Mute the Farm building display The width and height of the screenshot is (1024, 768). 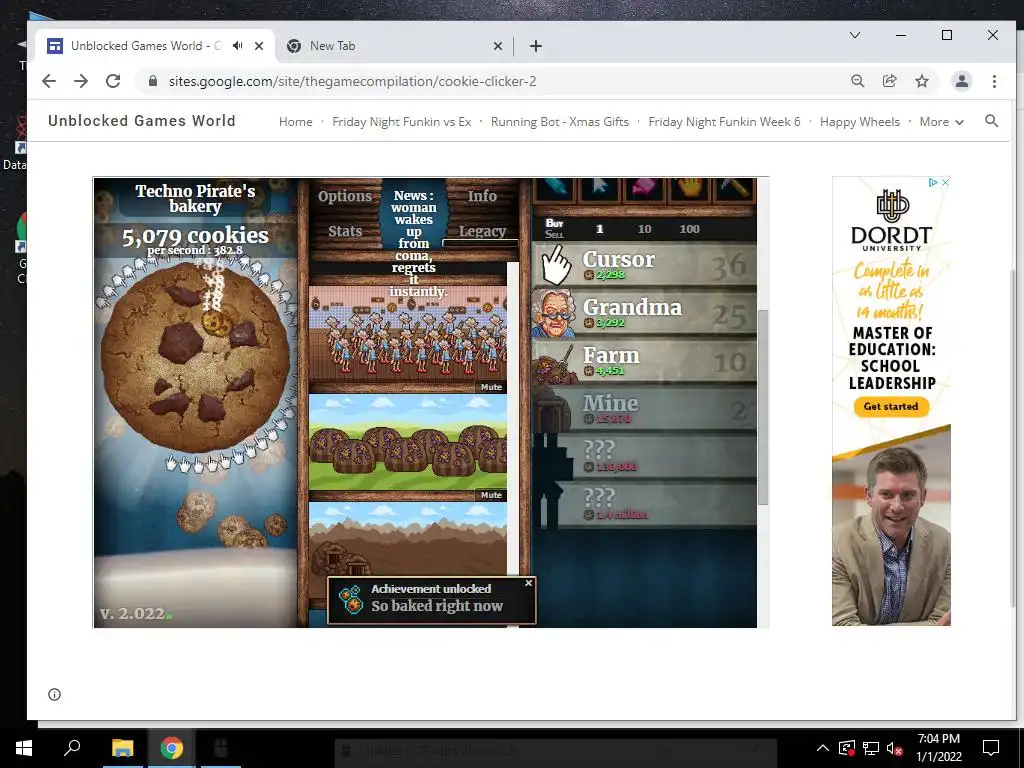click(491, 495)
